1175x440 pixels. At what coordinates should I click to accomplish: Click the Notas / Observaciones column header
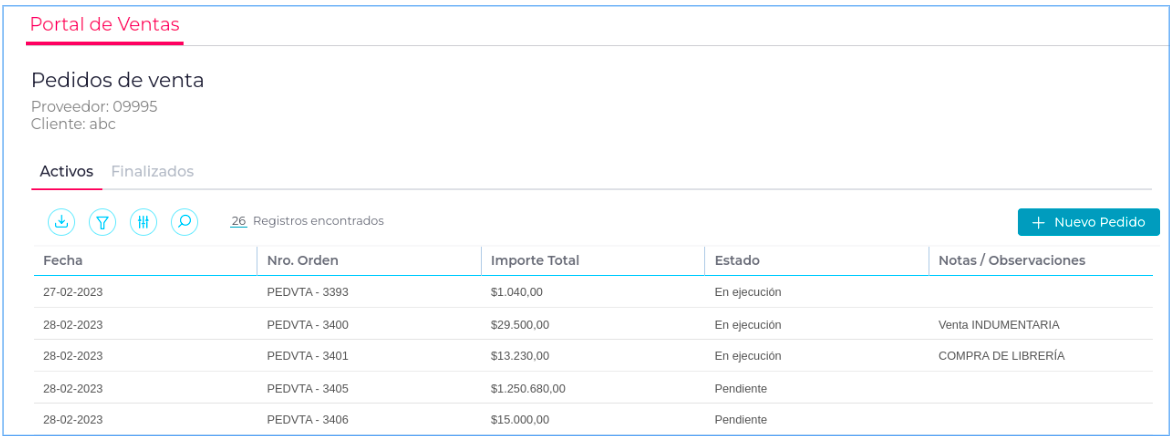1012,261
